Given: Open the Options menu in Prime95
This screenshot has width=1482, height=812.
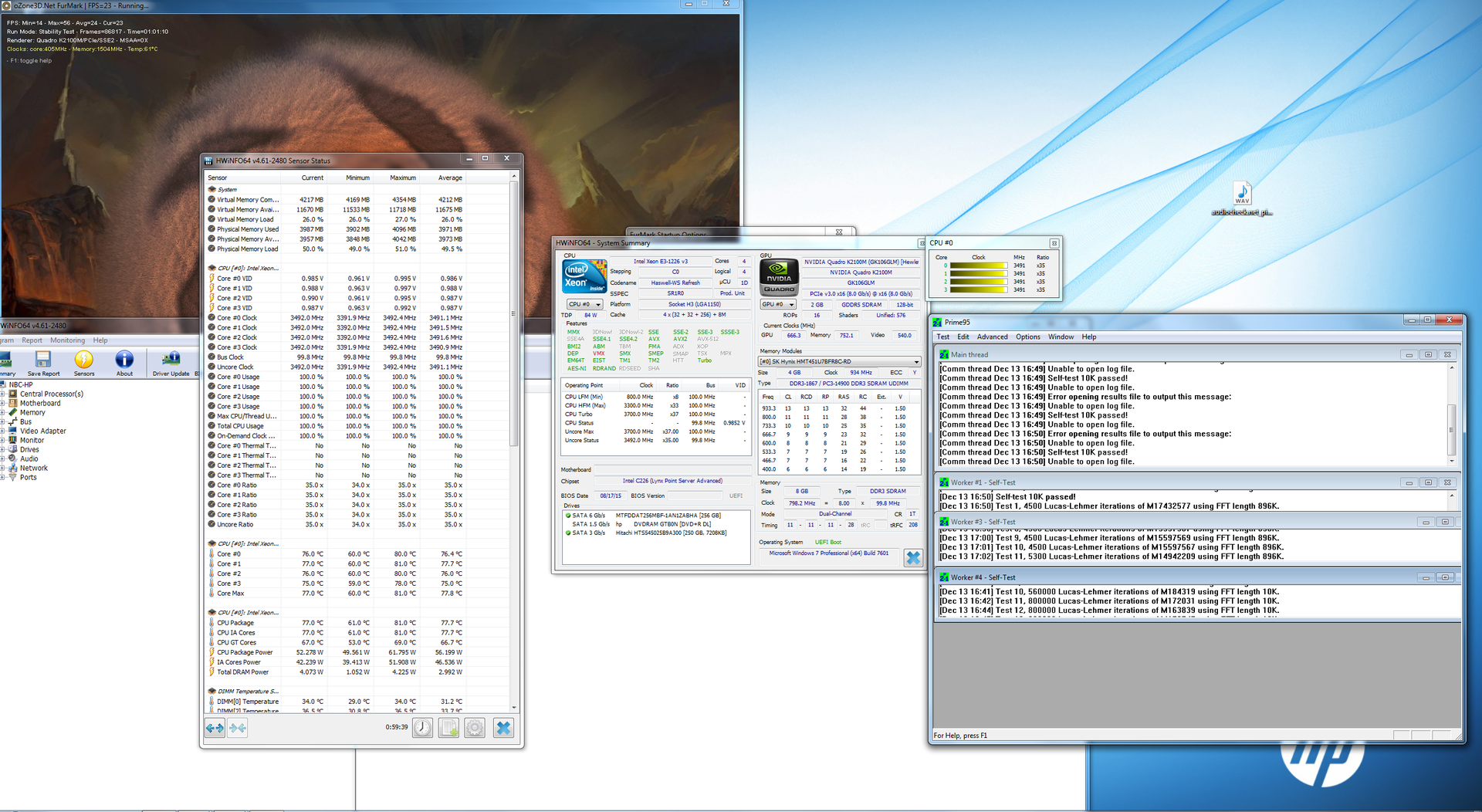Looking at the screenshot, I should (x=1027, y=337).
